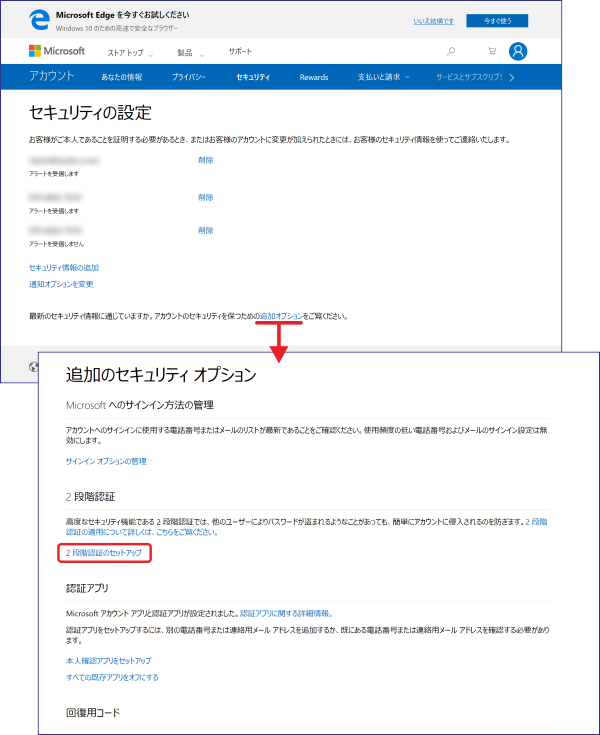Click the セキュリティの設定 page heading
This screenshot has height=735, width=600.
coord(90,112)
